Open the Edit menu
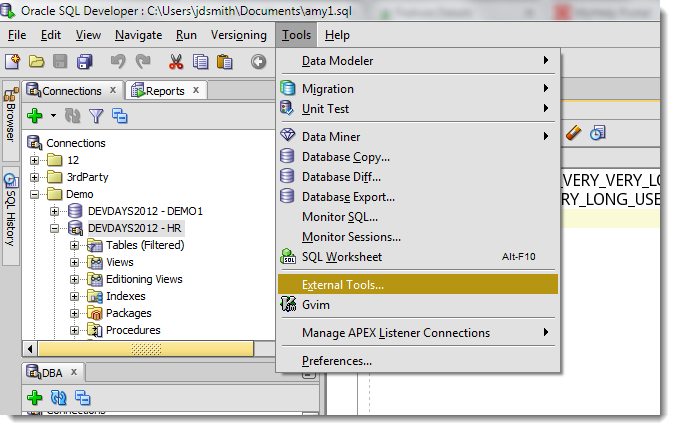Screen dimensions: 675x430 [51, 35]
